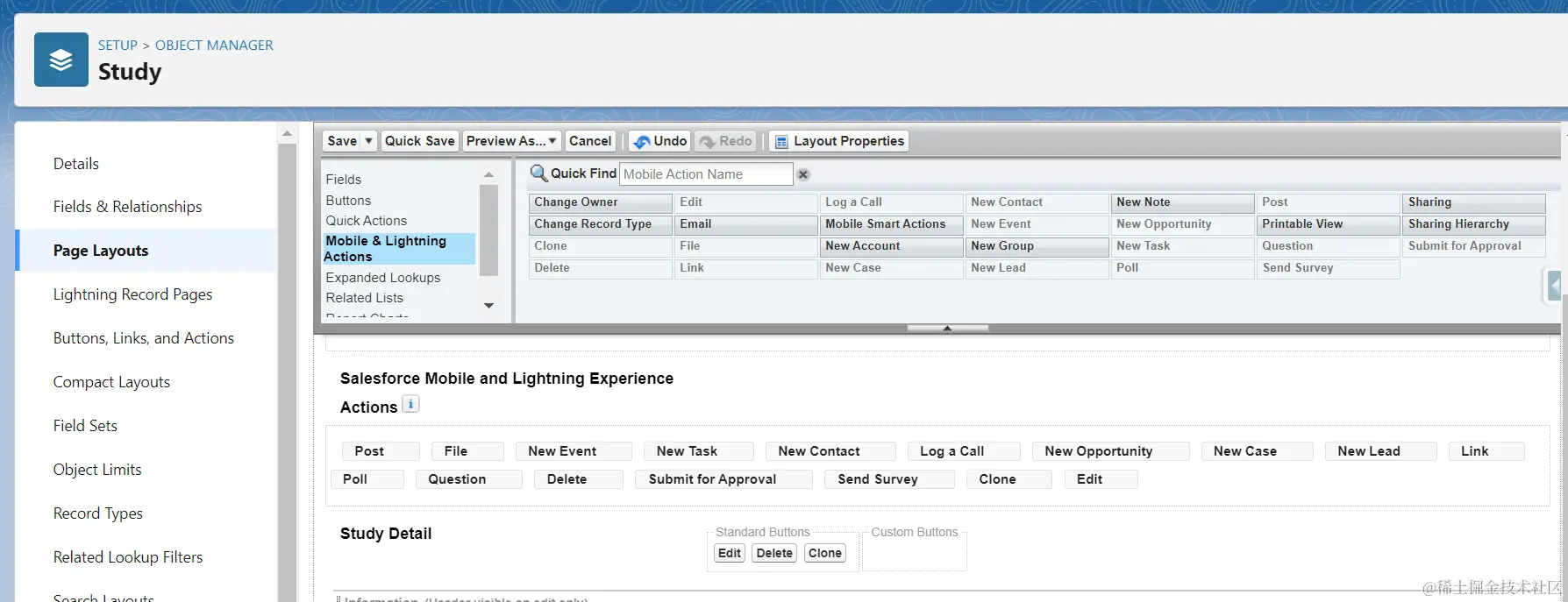Select Mobile & Lightning Actions category
Screen dimensions: 1568x602
coord(399,249)
